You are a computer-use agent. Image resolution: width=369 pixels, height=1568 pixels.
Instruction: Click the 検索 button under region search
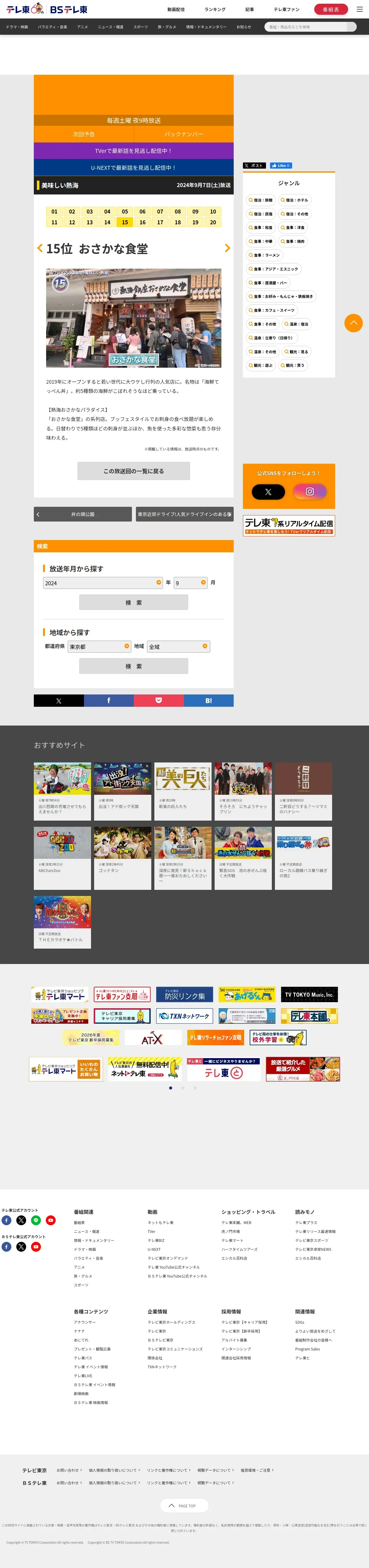[x=134, y=666]
